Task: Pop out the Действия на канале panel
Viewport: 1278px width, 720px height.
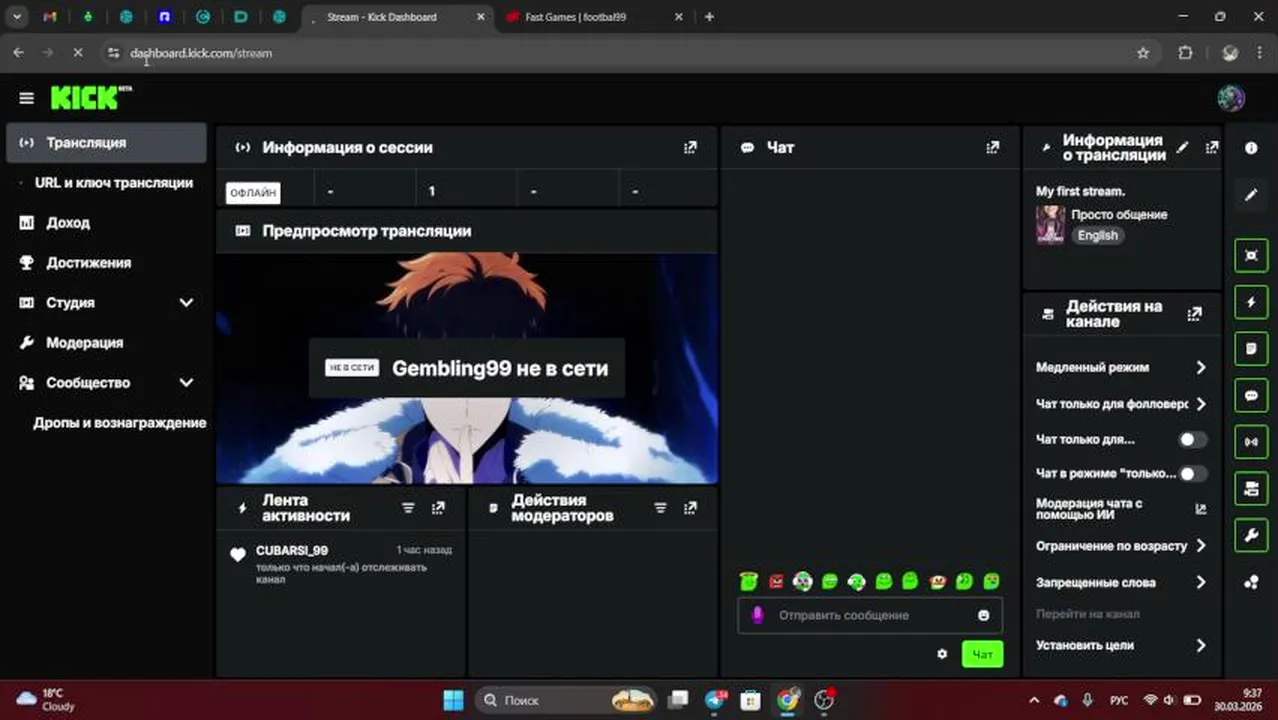Action: tap(1194, 314)
